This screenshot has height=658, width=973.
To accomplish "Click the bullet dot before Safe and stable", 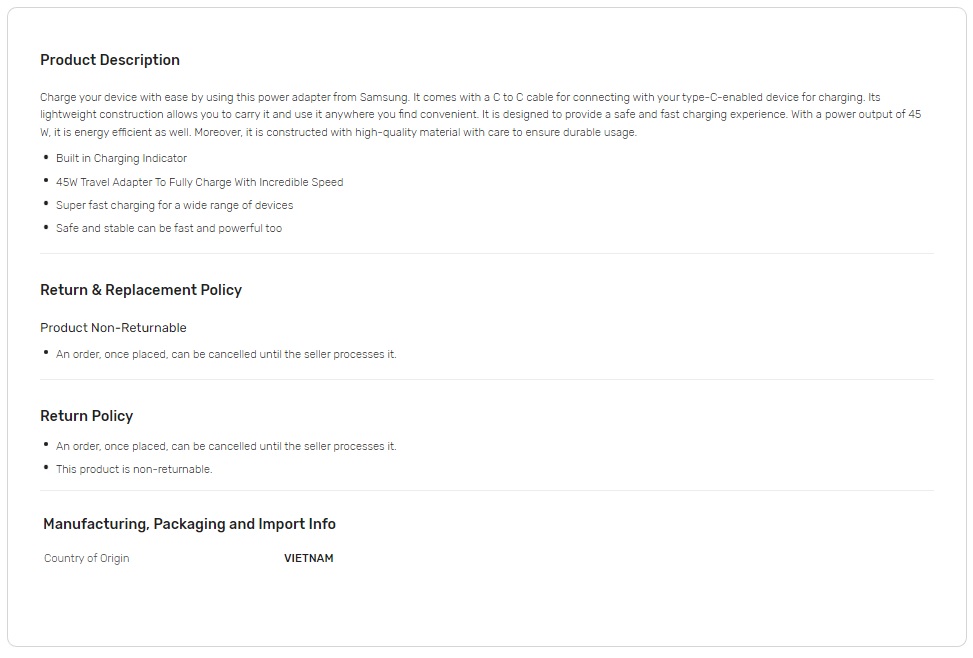I will pos(46,227).
